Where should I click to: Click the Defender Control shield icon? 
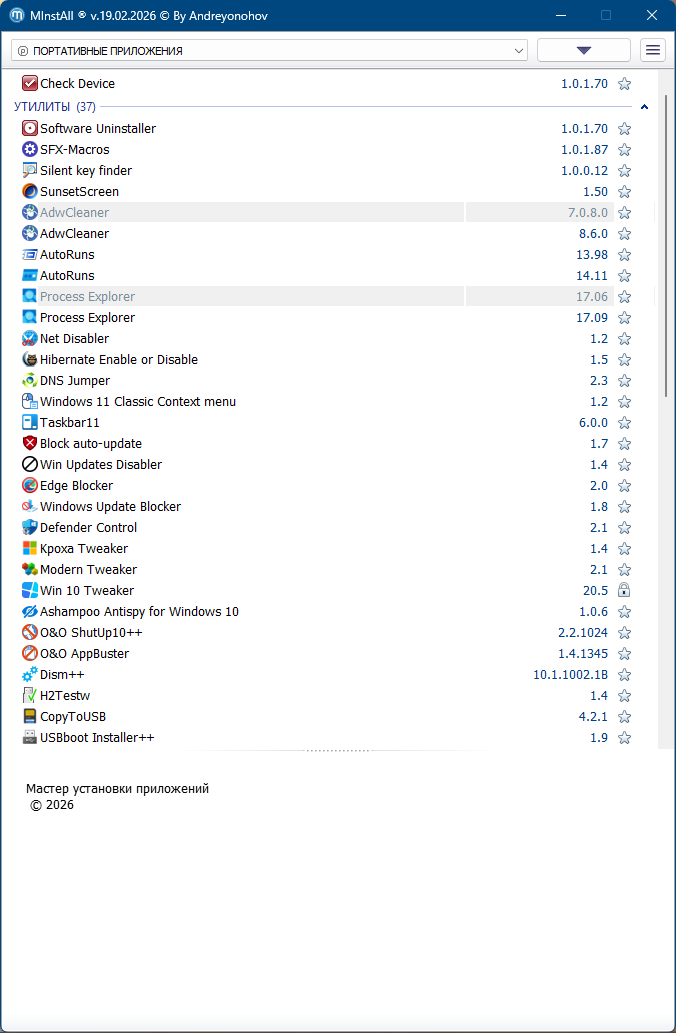tap(30, 527)
